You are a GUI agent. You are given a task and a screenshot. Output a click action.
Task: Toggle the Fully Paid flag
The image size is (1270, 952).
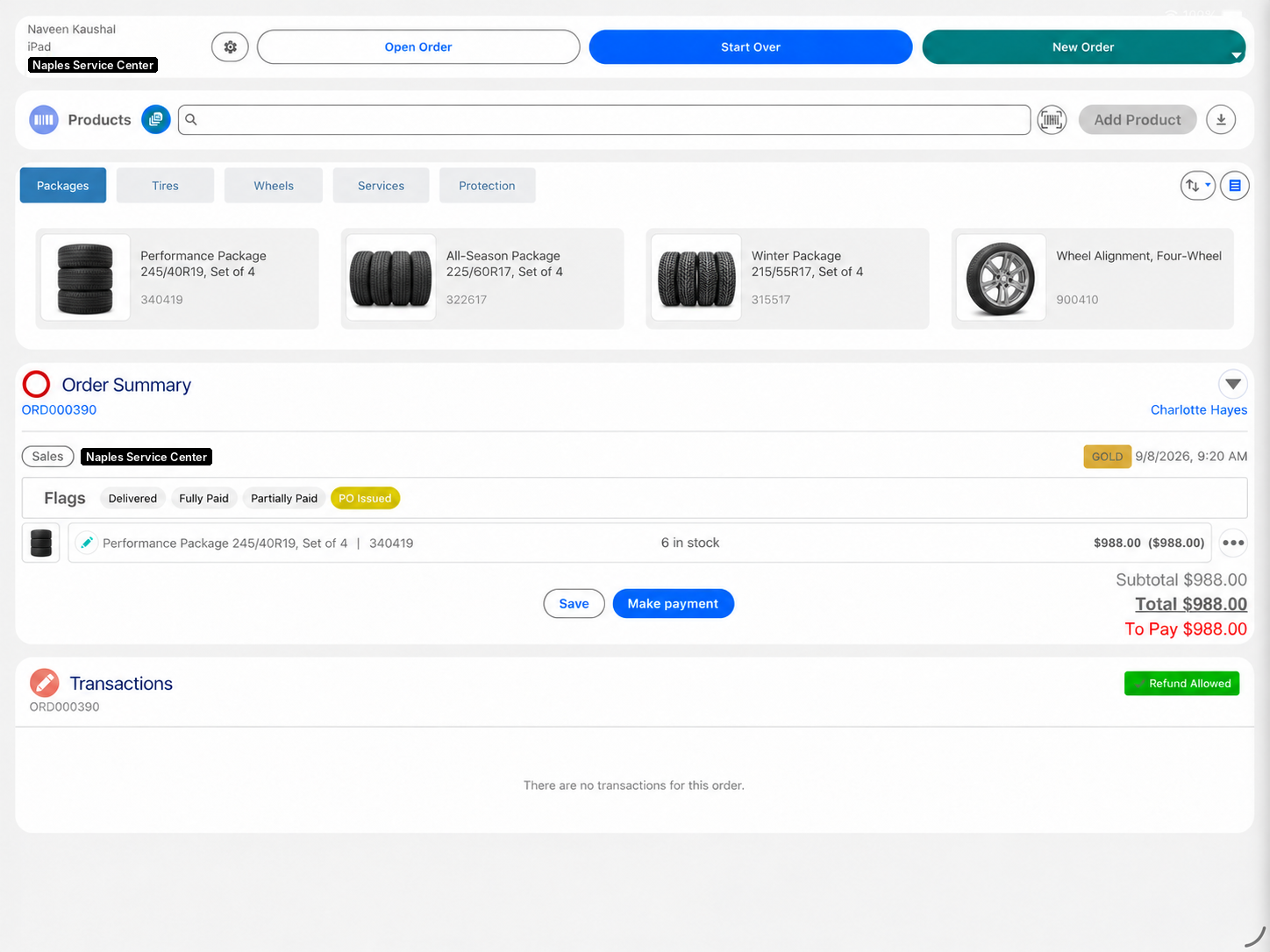pyautogui.click(x=203, y=498)
